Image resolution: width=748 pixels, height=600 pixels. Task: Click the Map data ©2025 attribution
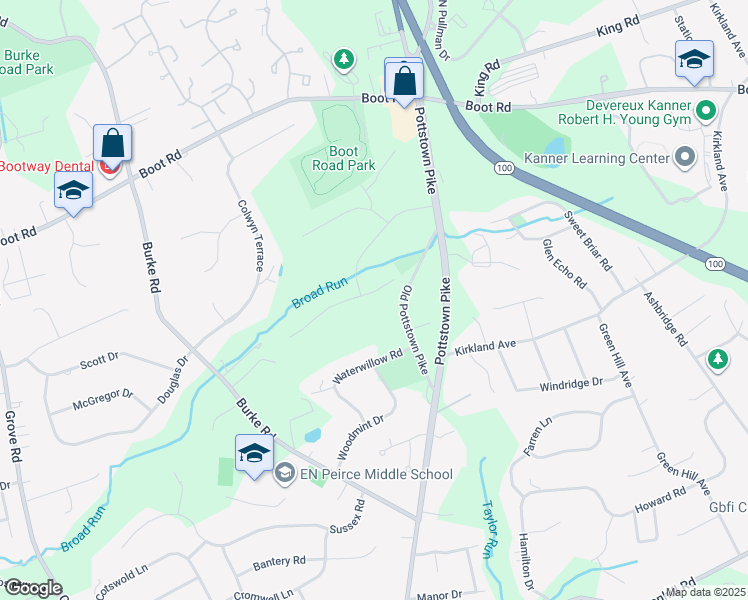706,592
